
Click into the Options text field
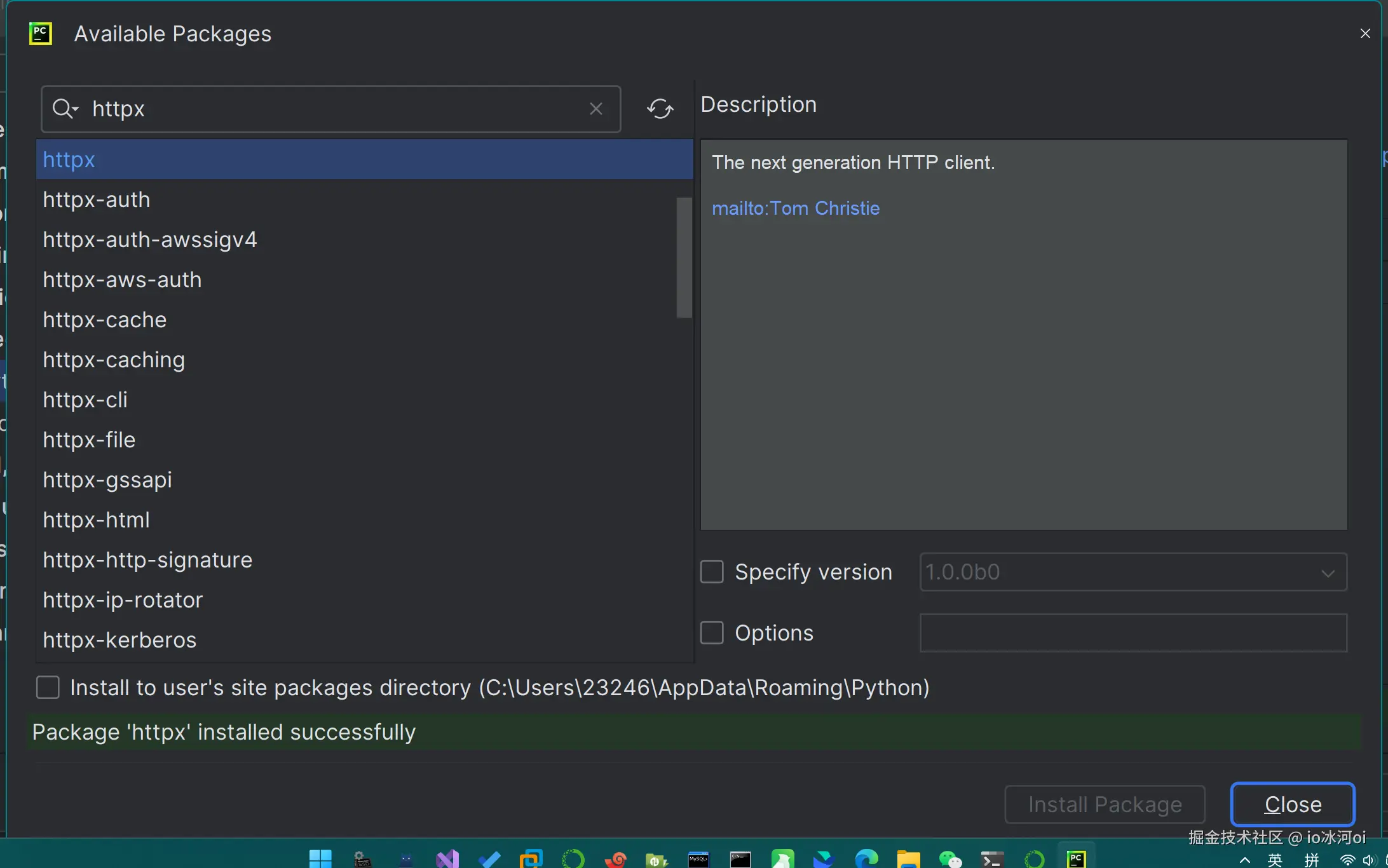tap(1133, 633)
